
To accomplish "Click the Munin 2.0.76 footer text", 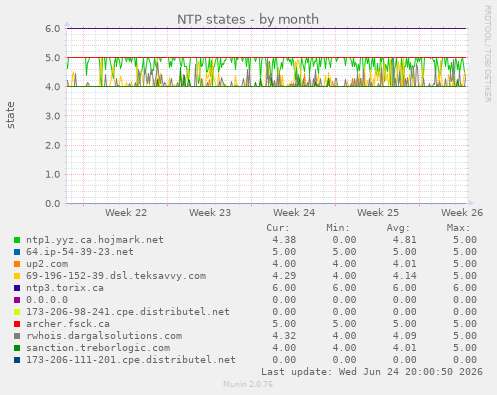I will tap(248, 384).
